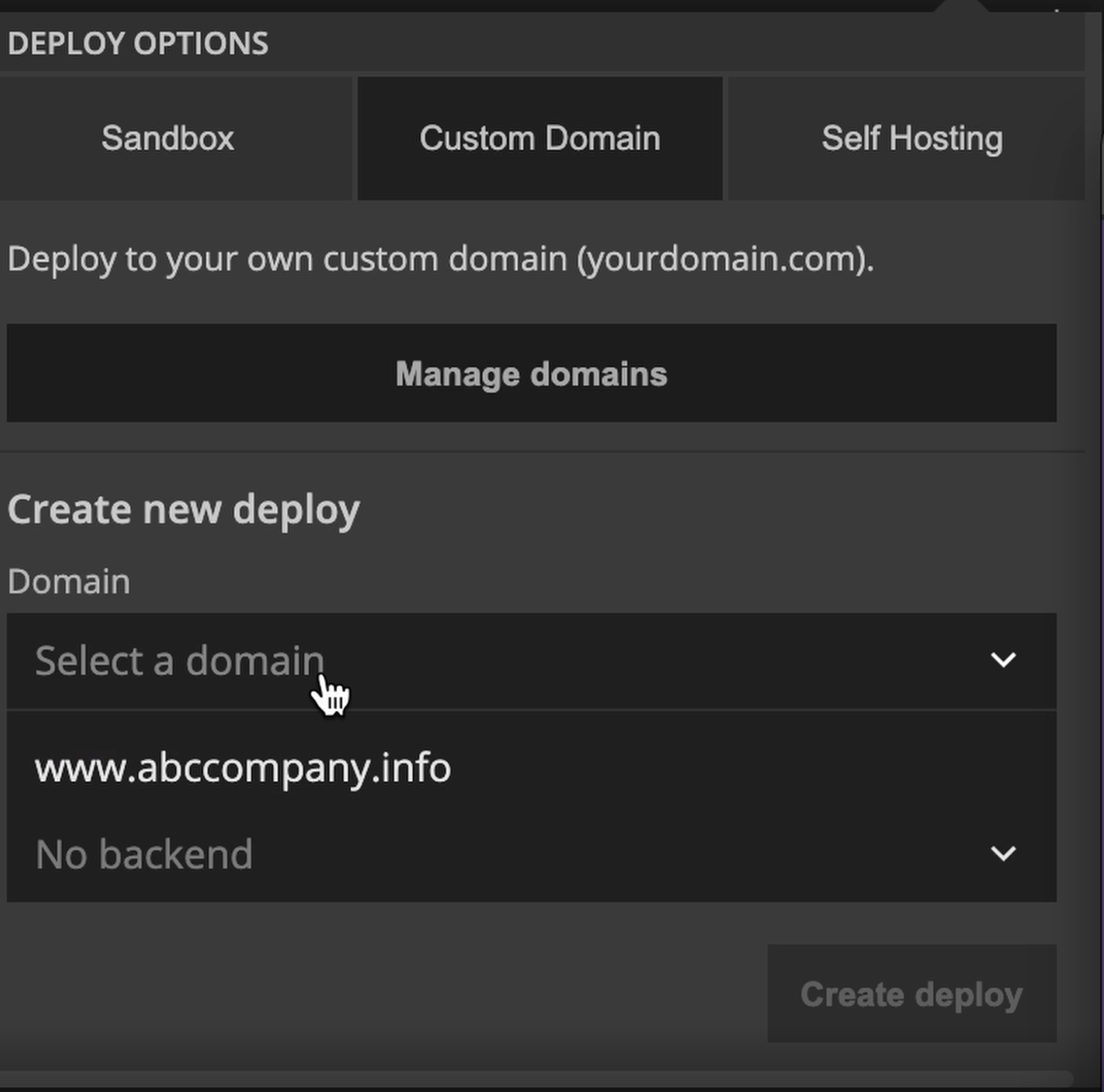The height and width of the screenshot is (1092, 1104).
Task: Click the horizontal scrollbar at panel bottom
Action: pyautogui.click(x=534, y=1078)
